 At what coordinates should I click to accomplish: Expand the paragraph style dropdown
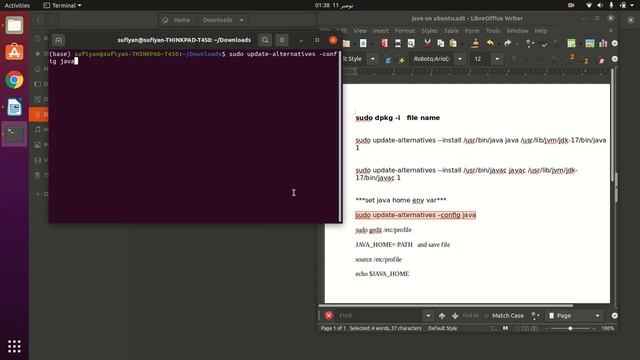click(x=373, y=59)
